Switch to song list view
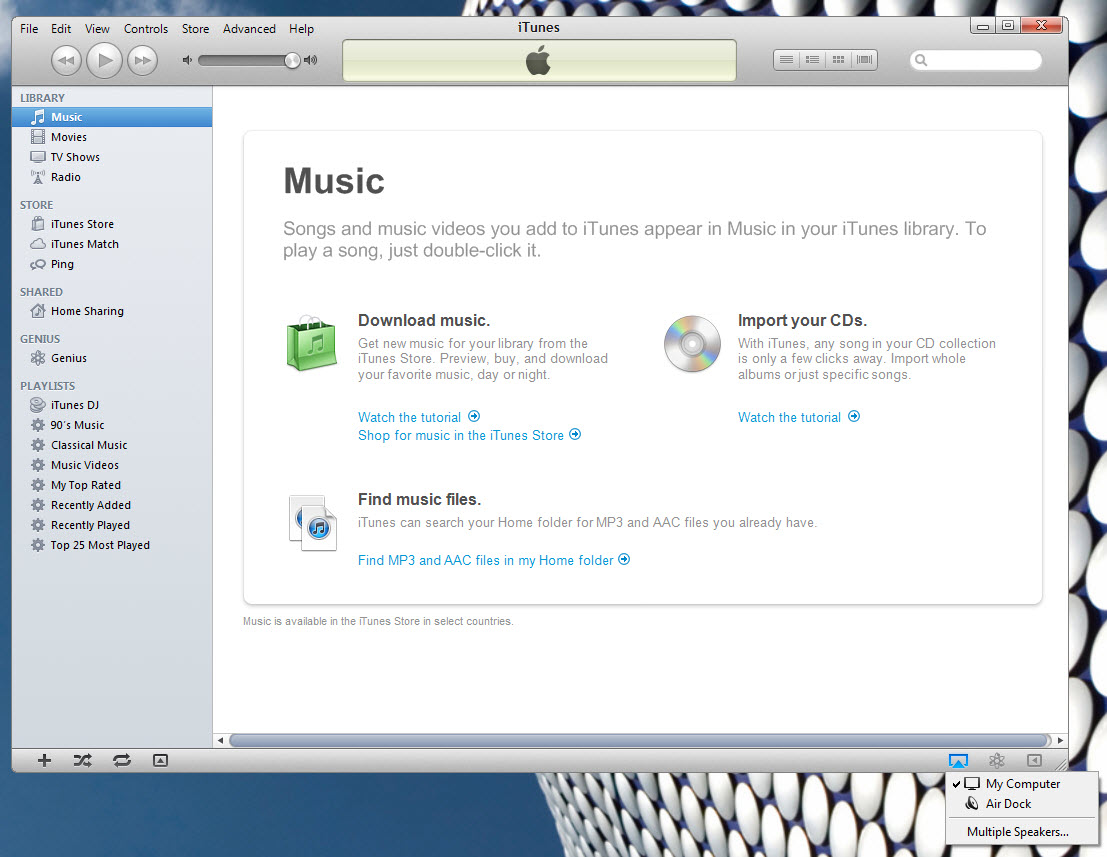 coord(786,60)
